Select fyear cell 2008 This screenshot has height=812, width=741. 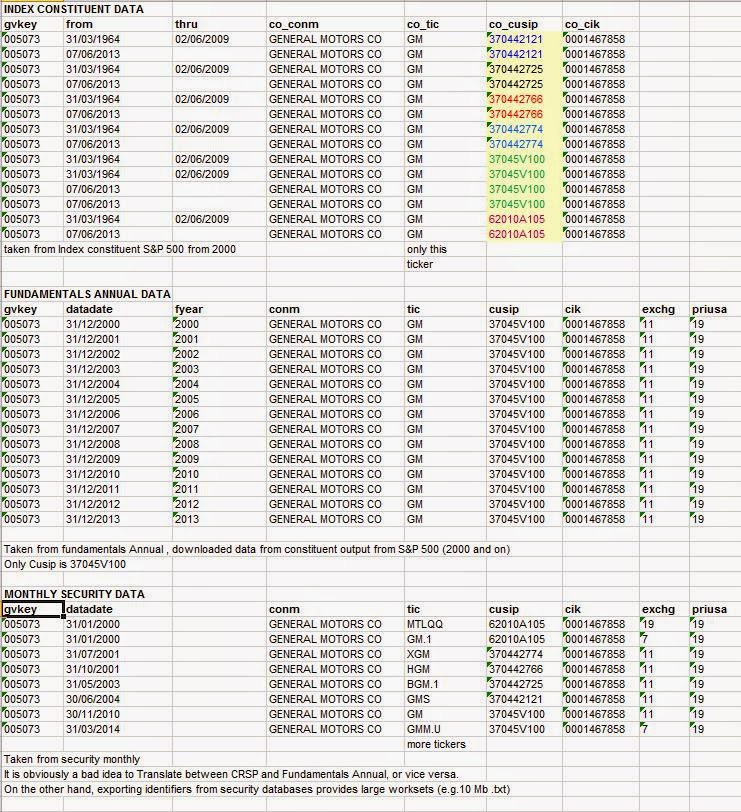tap(219, 444)
